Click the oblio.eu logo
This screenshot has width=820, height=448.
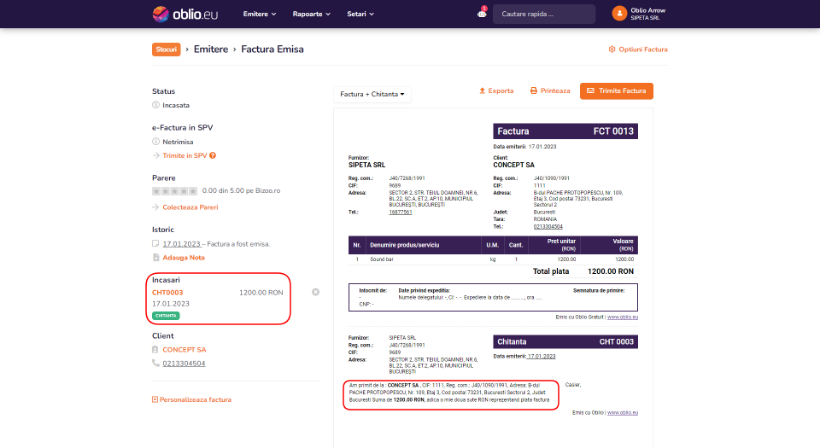pyautogui.click(x=185, y=14)
